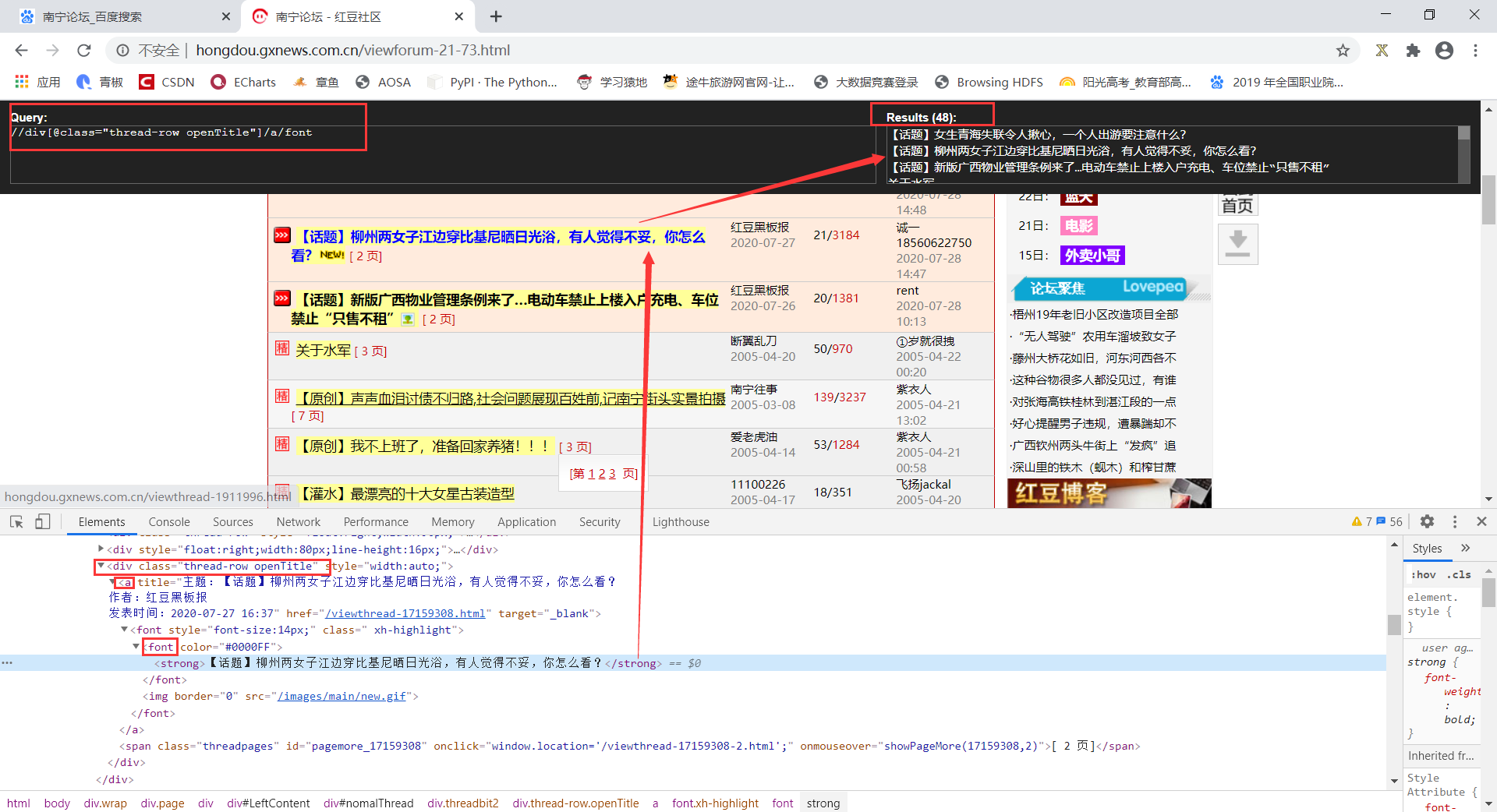
Task: Close the 南宁论坛 - 红豆社区 tab
Action: pyautogui.click(x=459, y=16)
